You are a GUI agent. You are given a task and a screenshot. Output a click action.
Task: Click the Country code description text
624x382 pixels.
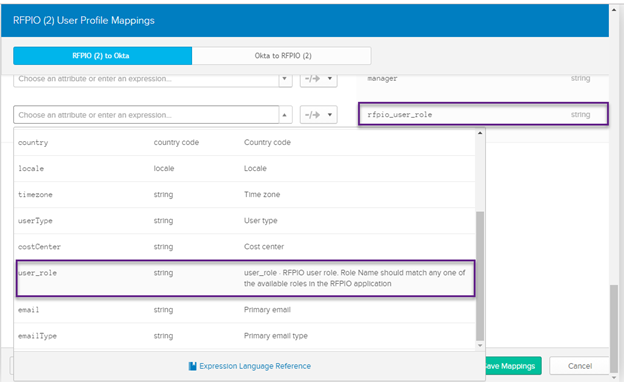coord(267,142)
